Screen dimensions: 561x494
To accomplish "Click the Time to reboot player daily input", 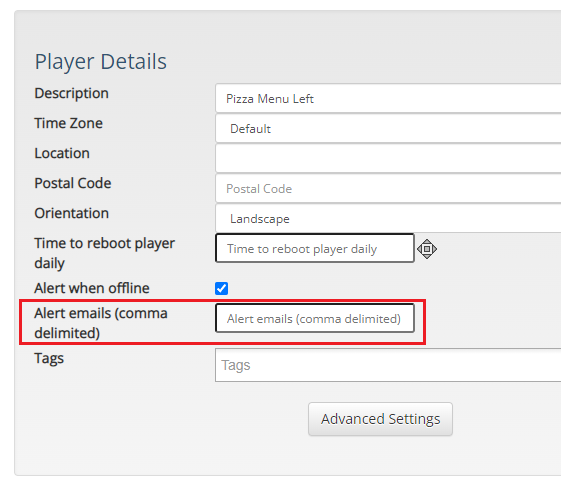I will coord(315,248).
